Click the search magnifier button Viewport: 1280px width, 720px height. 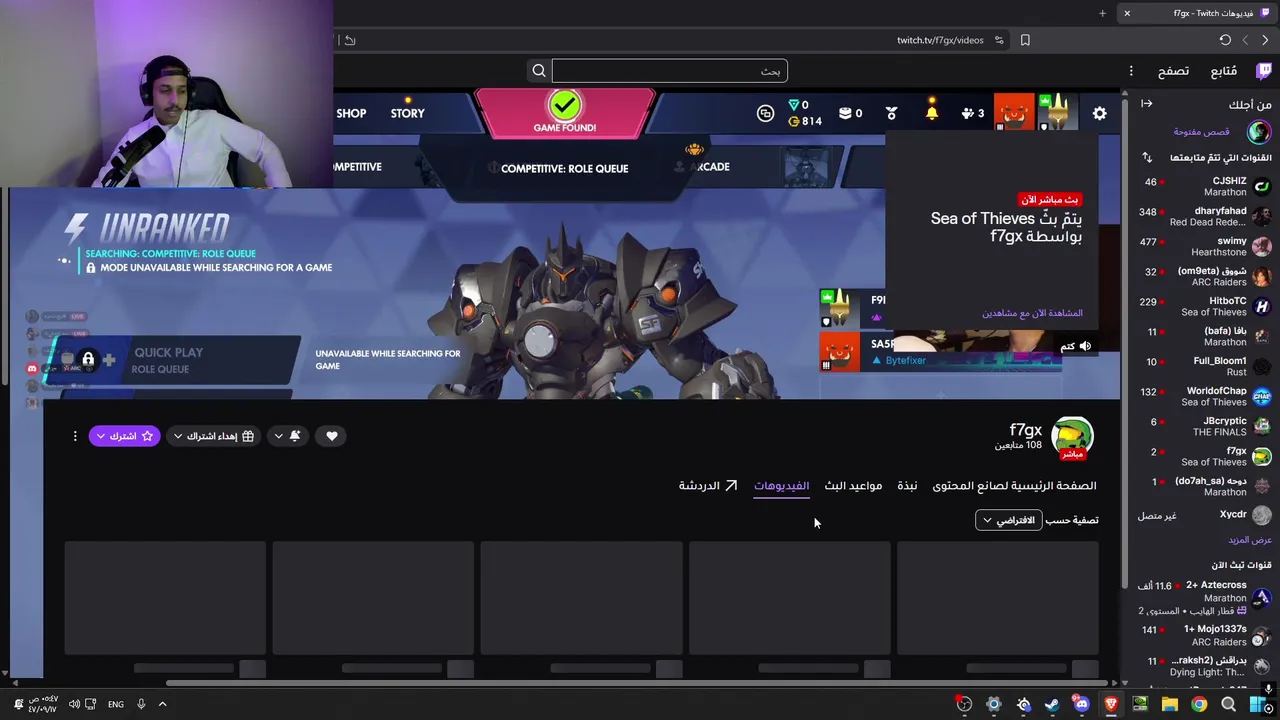tap(539, 71)
